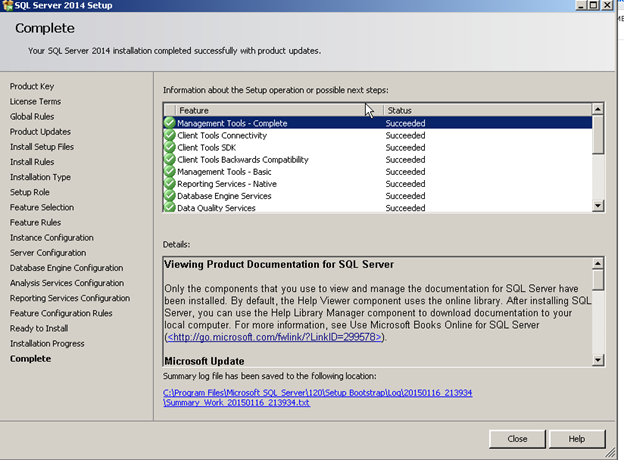This screenshot has width=624, height=460.
Task: Click the green check icon beside Client Tools Connectivity
Action: click(170, 135)
